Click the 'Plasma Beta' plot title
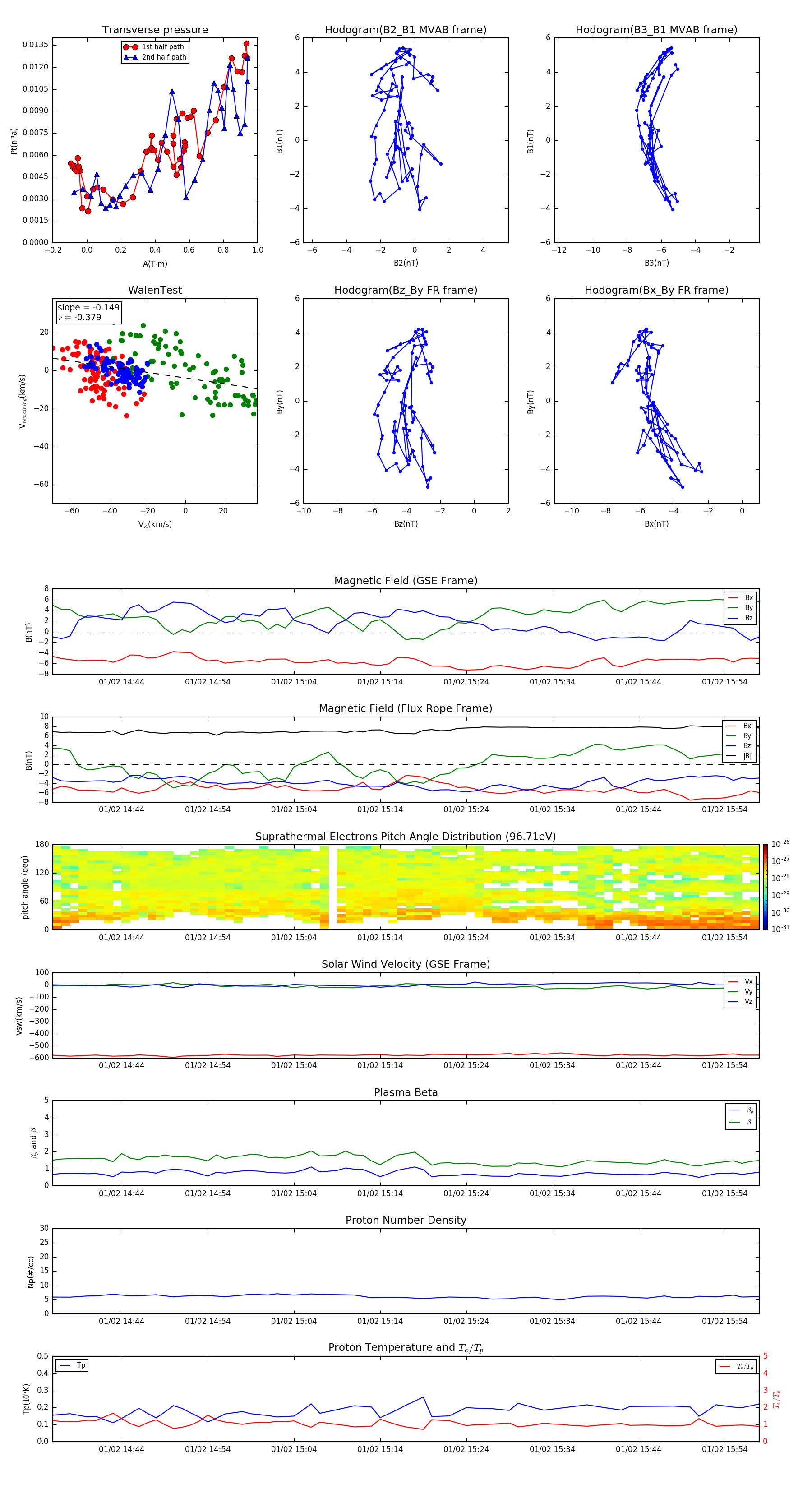The image size is (812, 1489). tap(406, 1092)
